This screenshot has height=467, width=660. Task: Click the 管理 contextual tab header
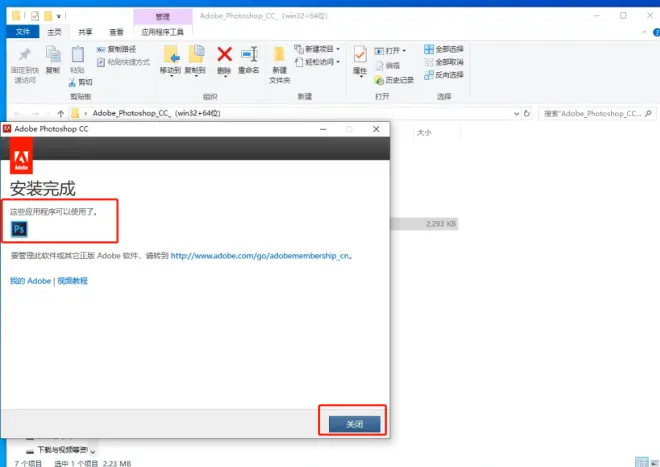click(x=163, y=17)
